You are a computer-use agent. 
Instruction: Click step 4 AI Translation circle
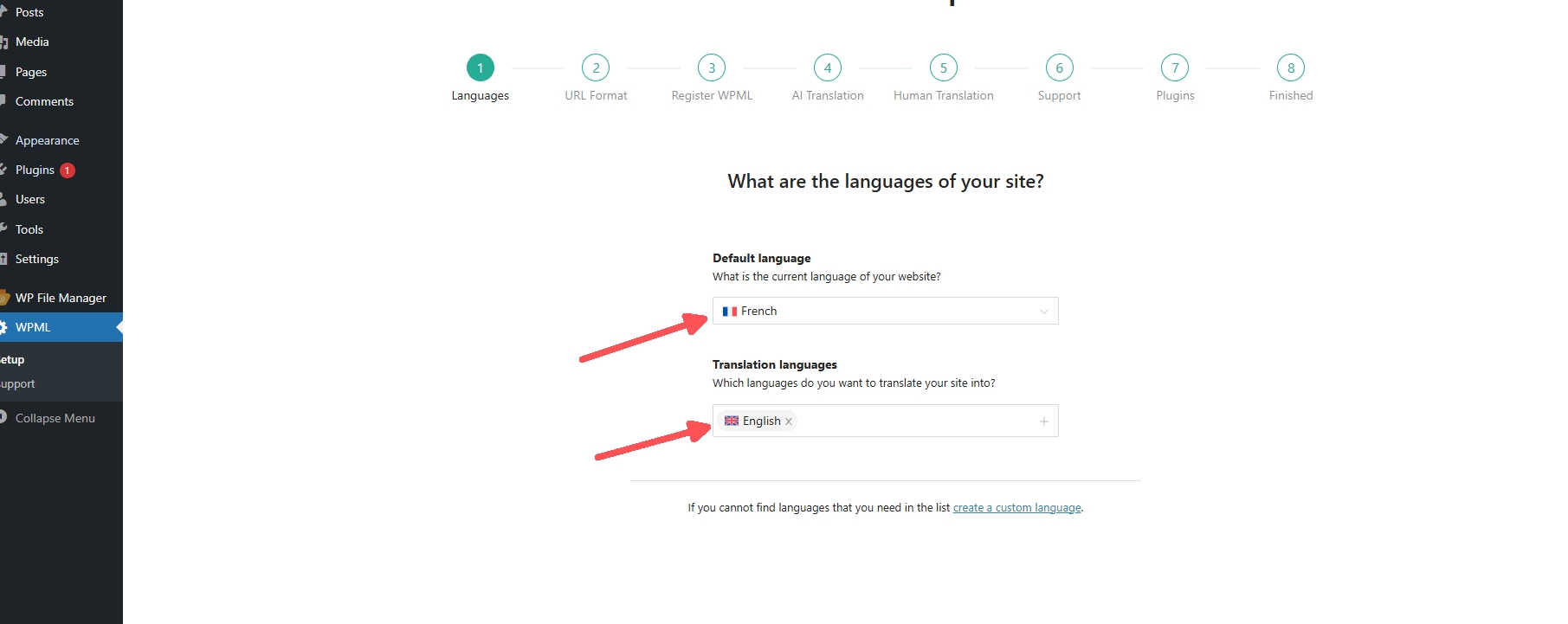[x=828, y=68]
